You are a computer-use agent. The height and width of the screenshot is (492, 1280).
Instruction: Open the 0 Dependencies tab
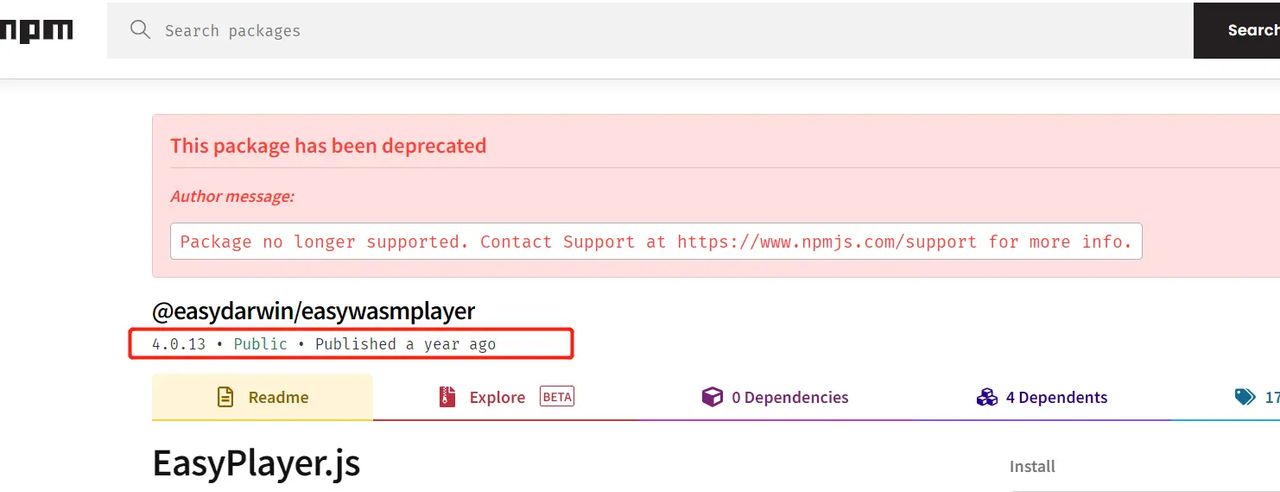pyautogui.click(x=775, y=397)
